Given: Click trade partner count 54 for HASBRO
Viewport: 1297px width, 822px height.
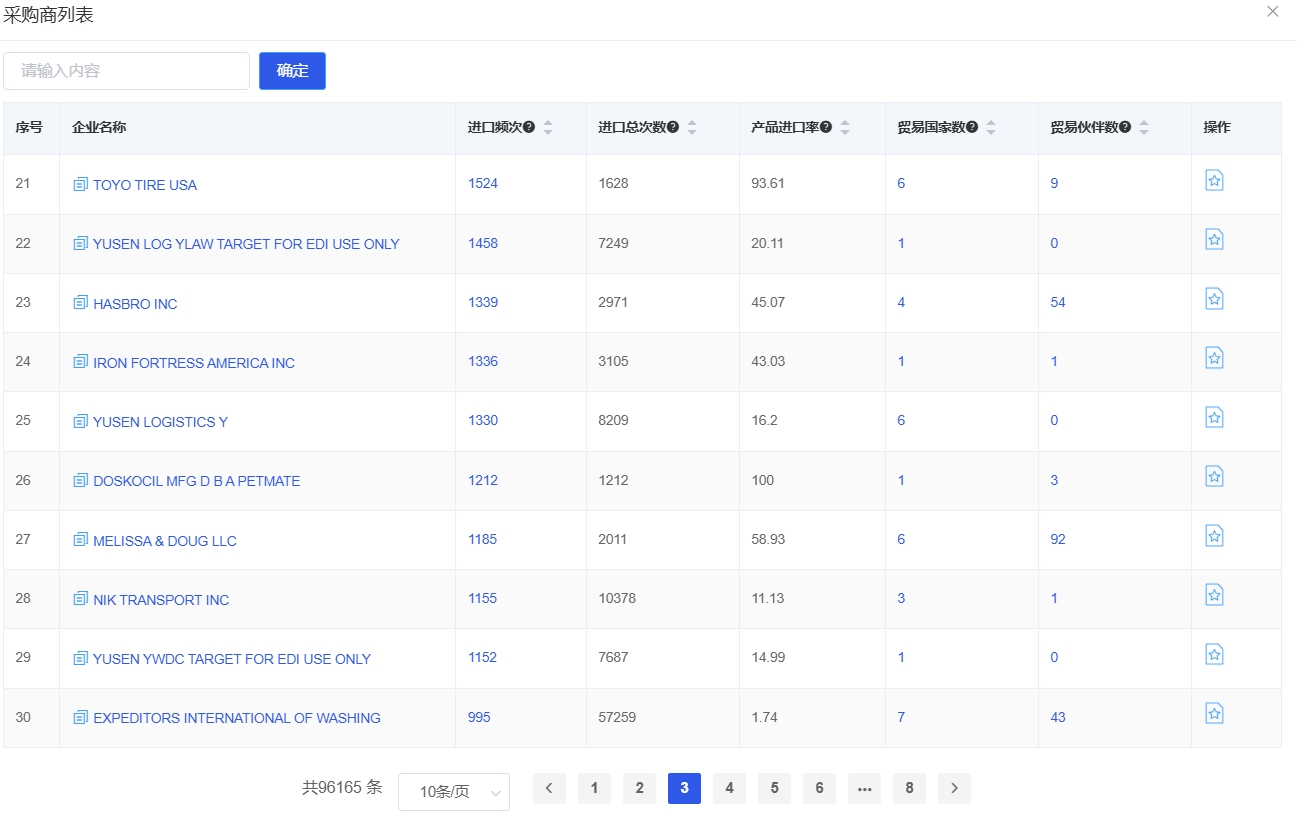Looking at the screenshot, I should click(1058, 302).
